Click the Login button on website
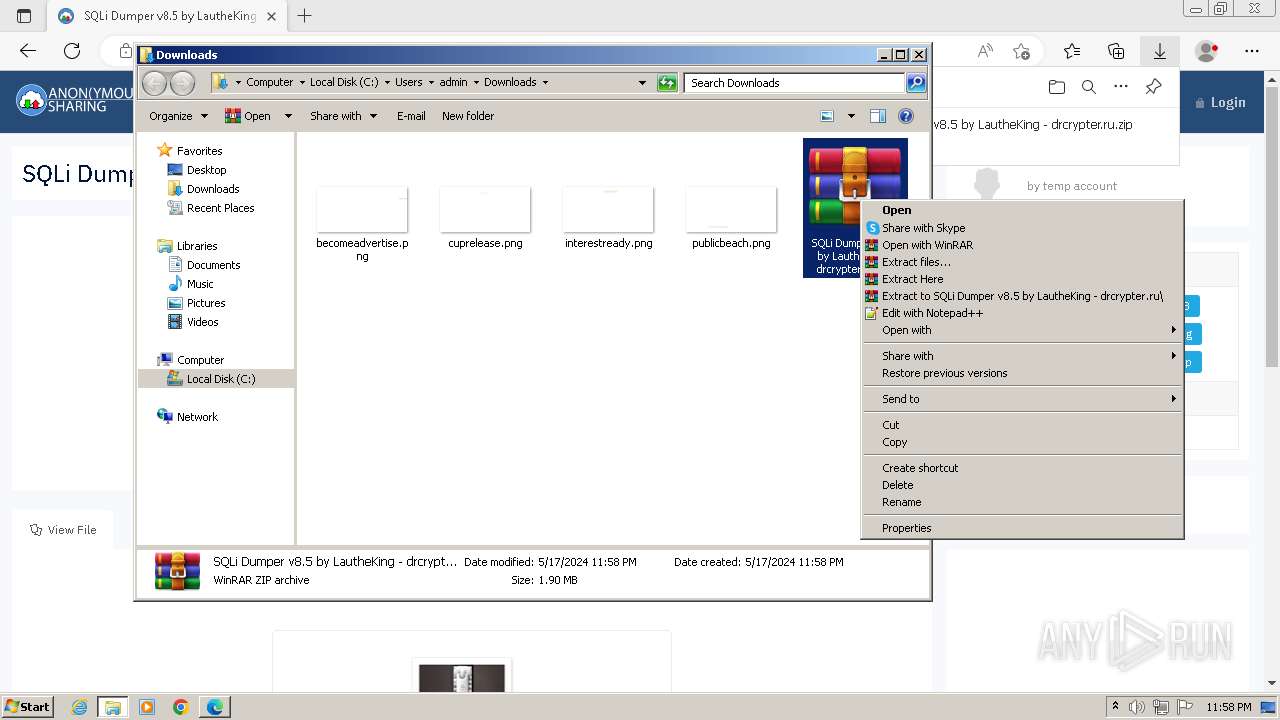Image resolution: width=1280 pixels, height=720 pixels. (x=1220, y=102)
